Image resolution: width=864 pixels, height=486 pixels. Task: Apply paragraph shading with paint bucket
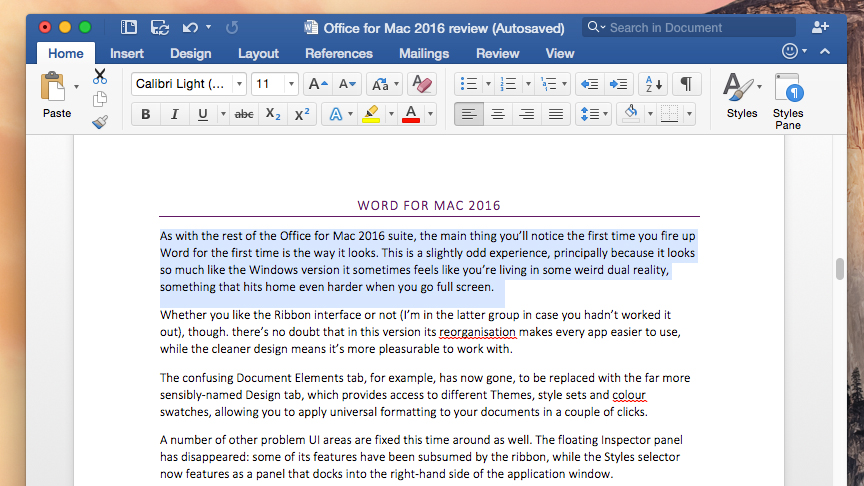click(x=631, y=114)
